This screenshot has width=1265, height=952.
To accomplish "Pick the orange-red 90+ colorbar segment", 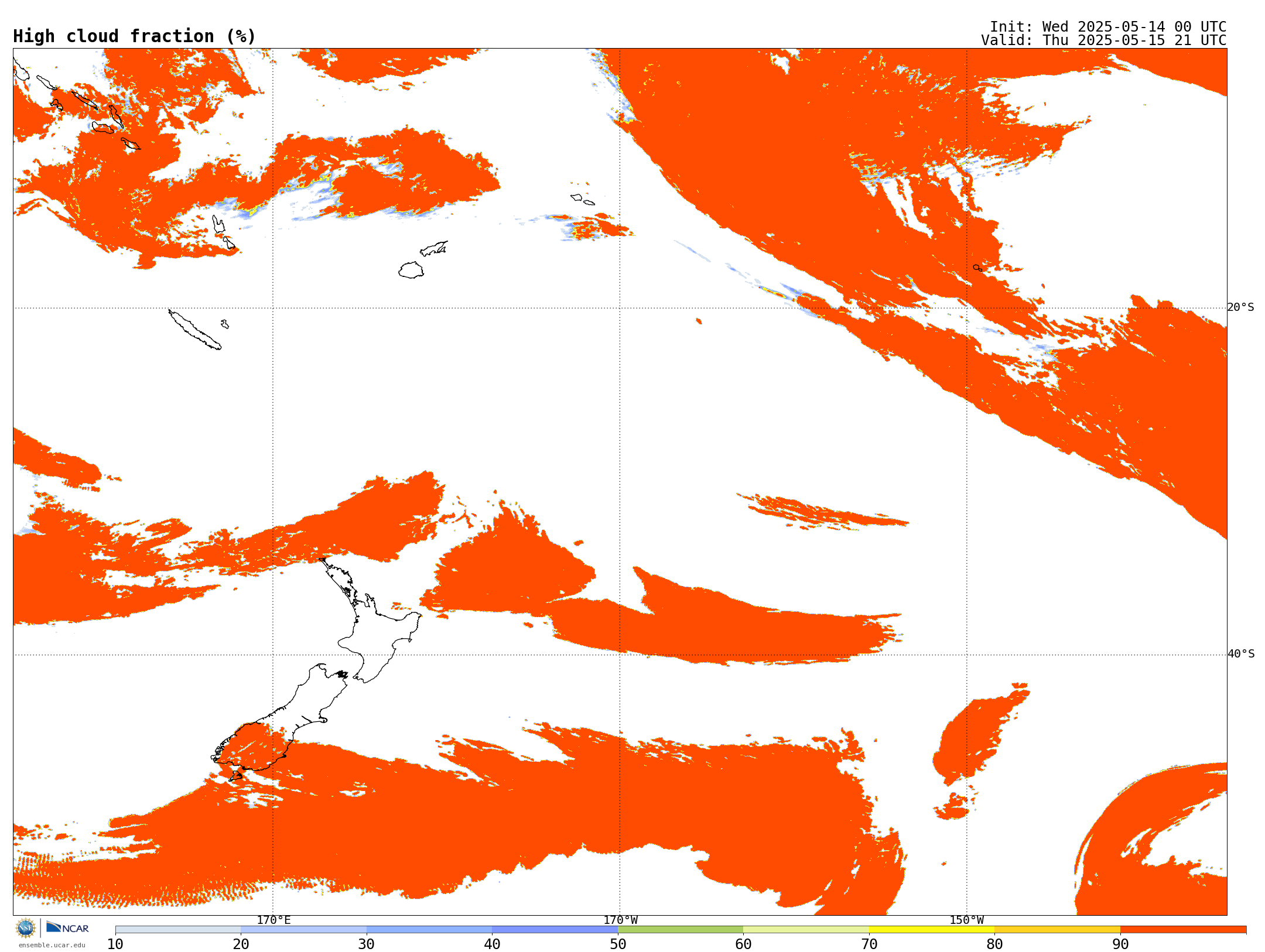I will [x=1183, y=930].
